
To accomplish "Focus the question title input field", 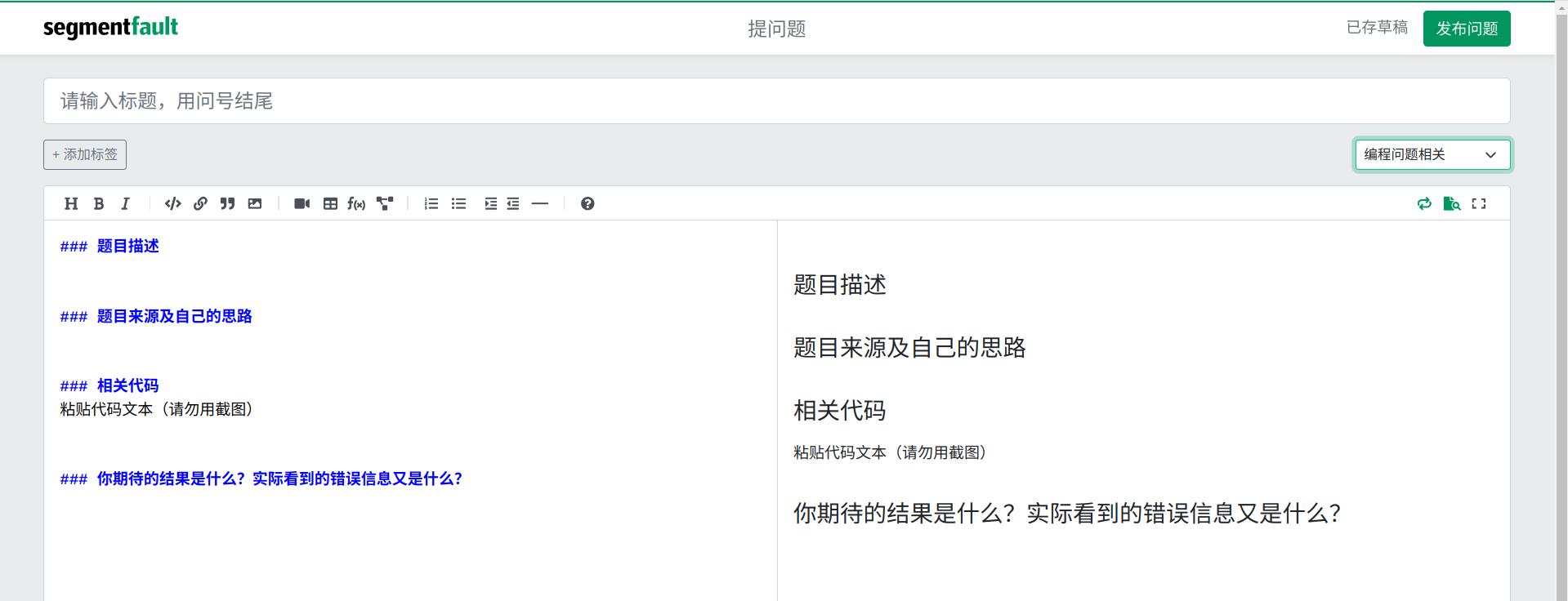I will [x=776, y=101].
